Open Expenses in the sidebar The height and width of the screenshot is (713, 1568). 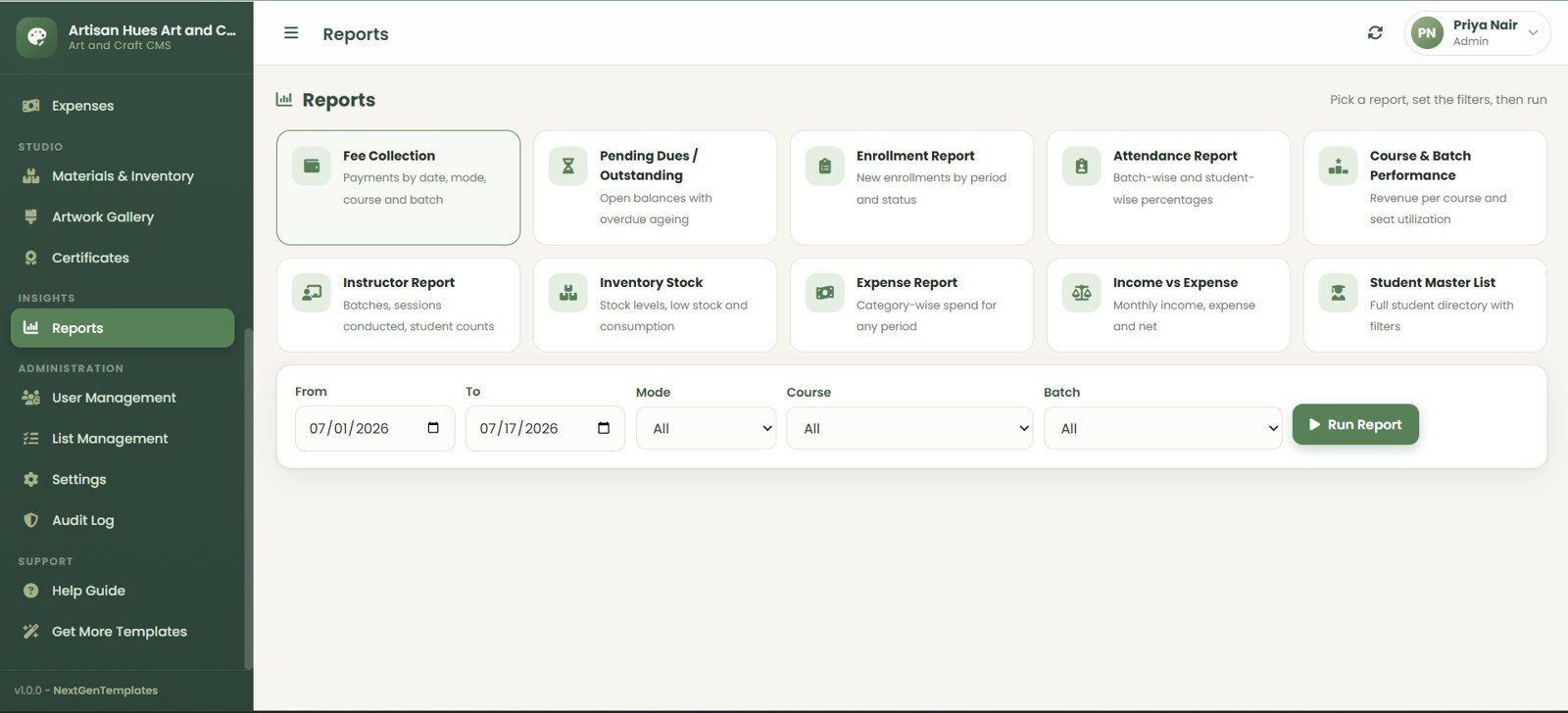pos(122,106)
